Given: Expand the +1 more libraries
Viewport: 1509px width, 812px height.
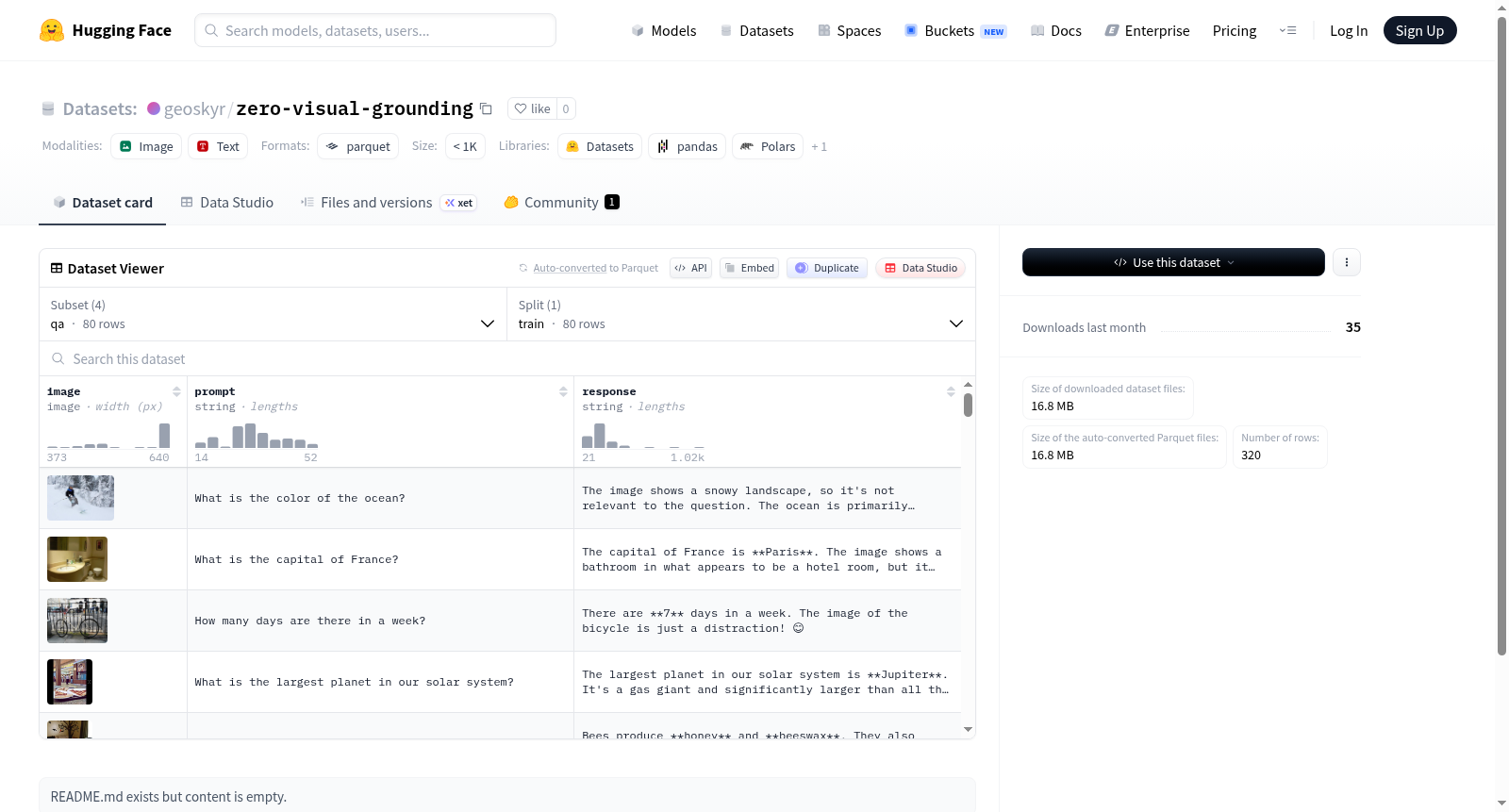Looking at the screenshot, I should (x=819, y=146).
